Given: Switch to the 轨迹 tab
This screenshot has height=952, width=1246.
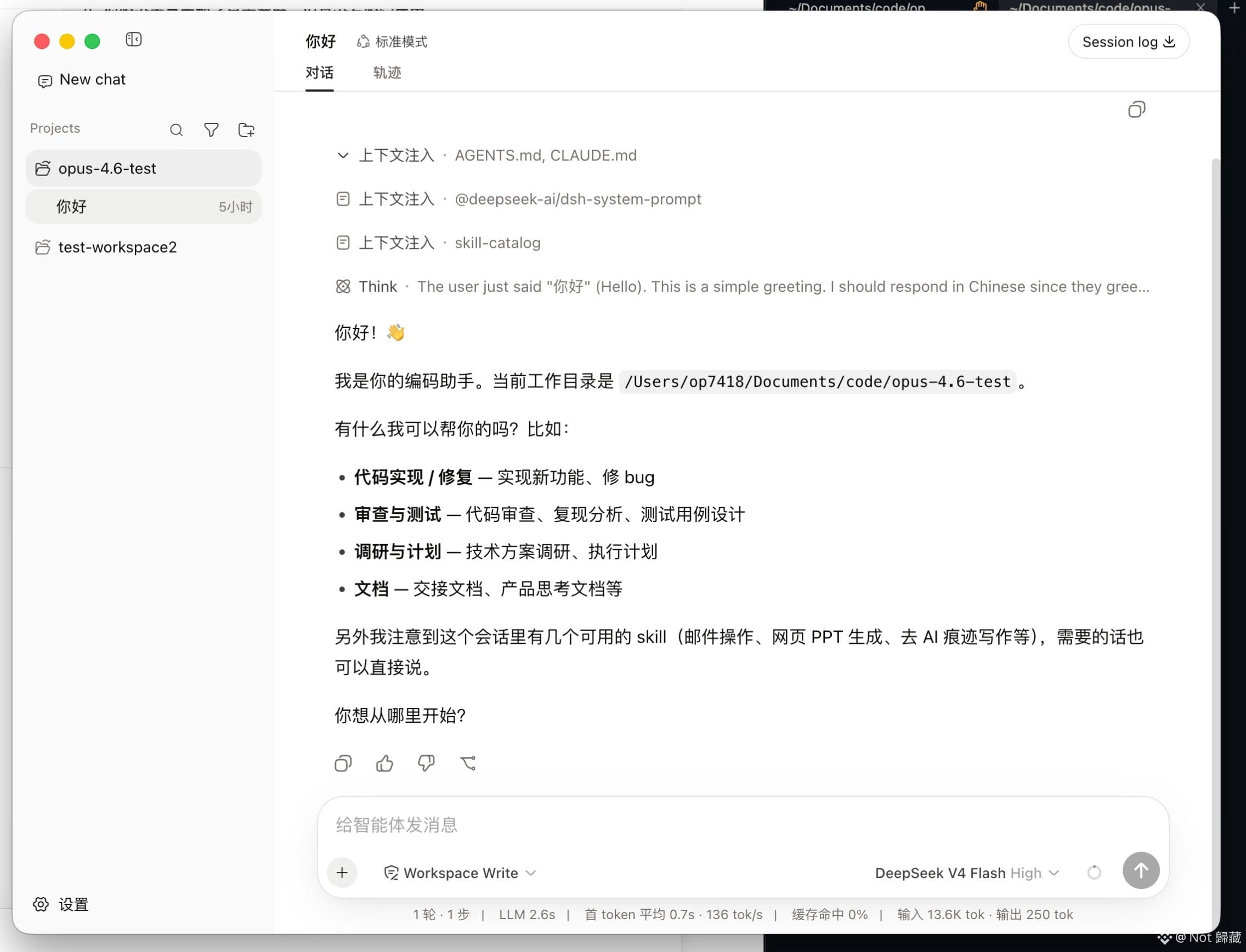Looking at the screenshot, I should [x=387, y=72].
